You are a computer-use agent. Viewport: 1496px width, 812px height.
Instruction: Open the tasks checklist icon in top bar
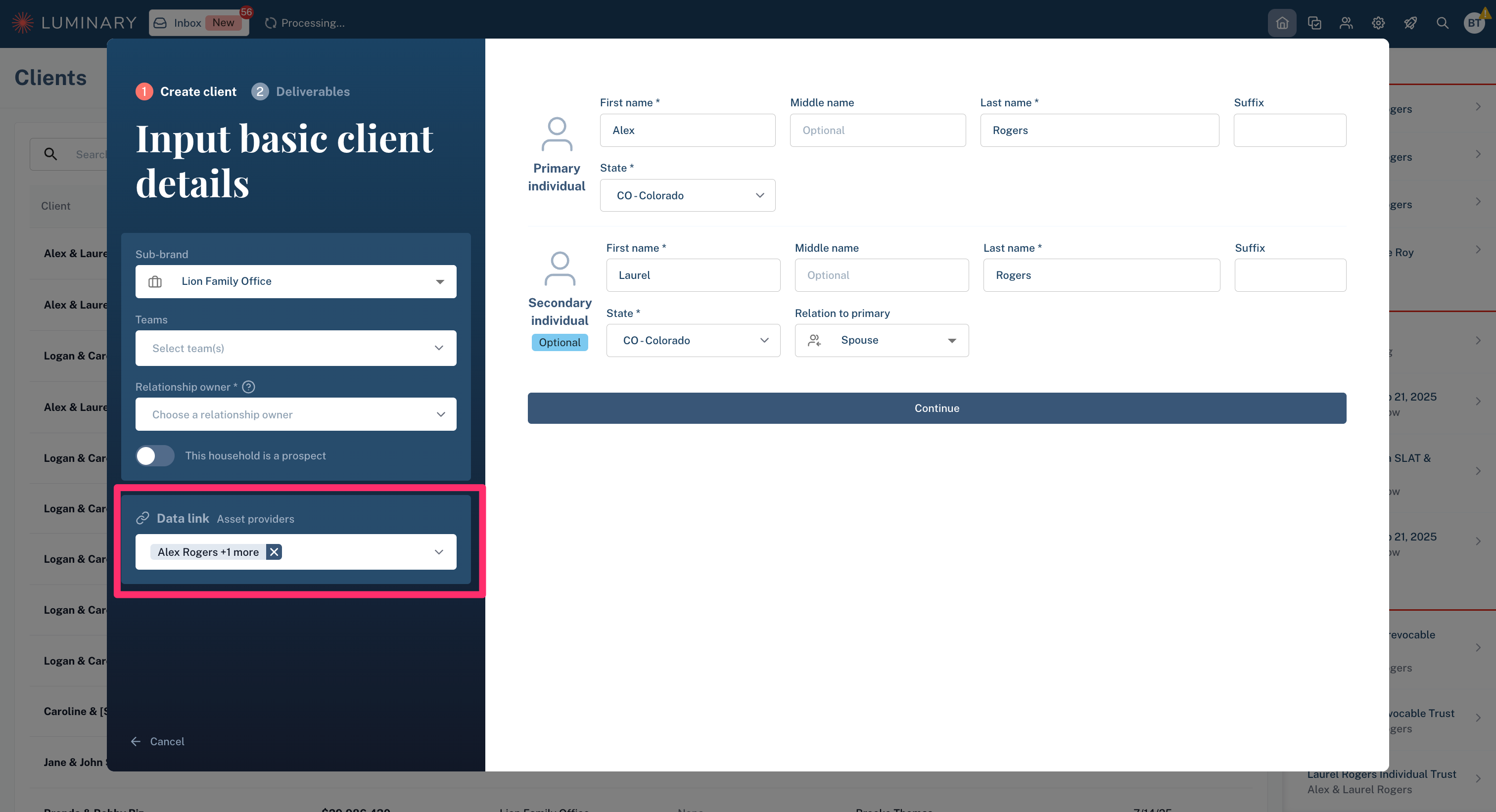[1314, 23]
